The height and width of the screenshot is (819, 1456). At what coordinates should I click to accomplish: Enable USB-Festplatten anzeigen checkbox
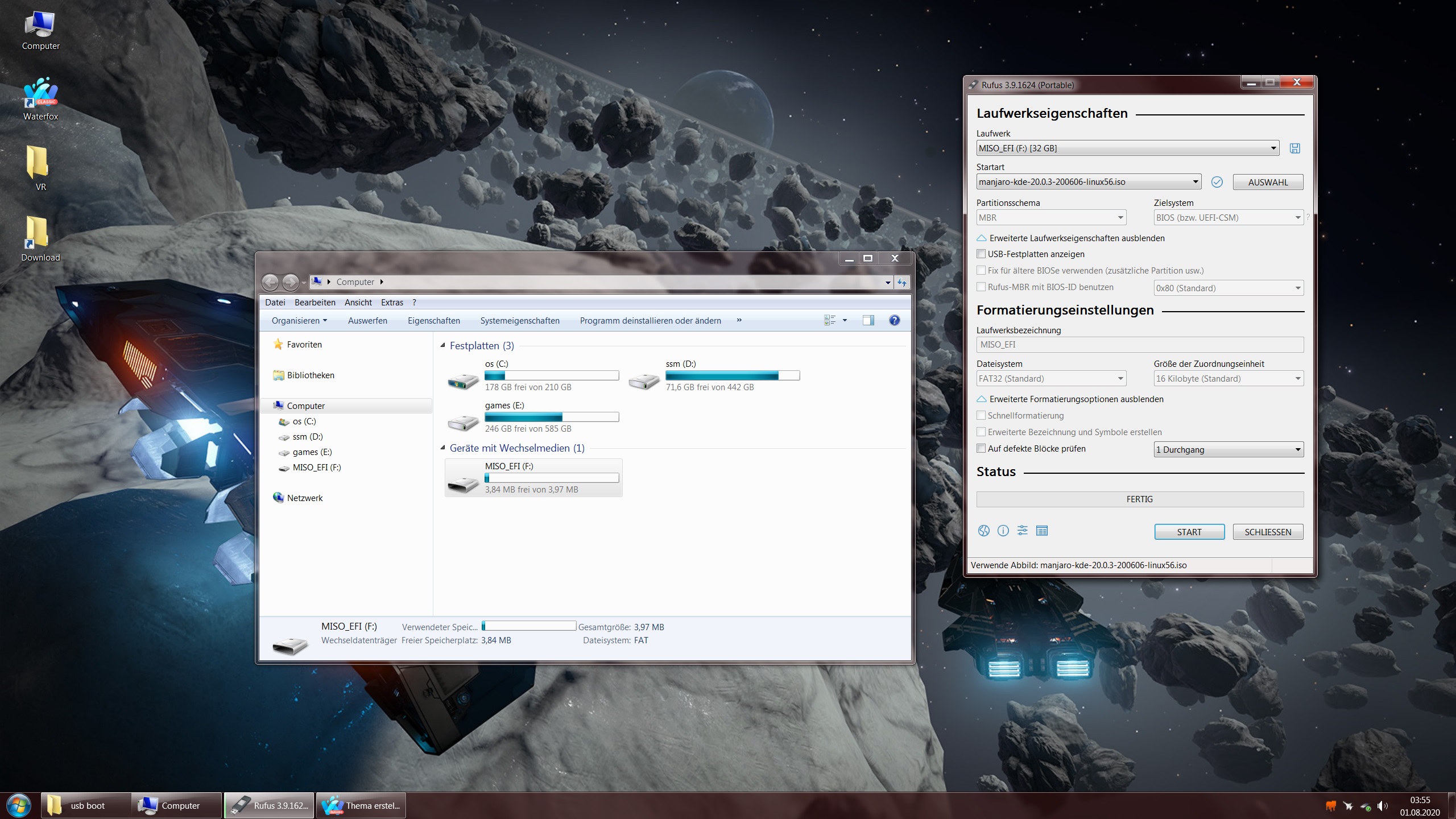(x=981, y=254)
